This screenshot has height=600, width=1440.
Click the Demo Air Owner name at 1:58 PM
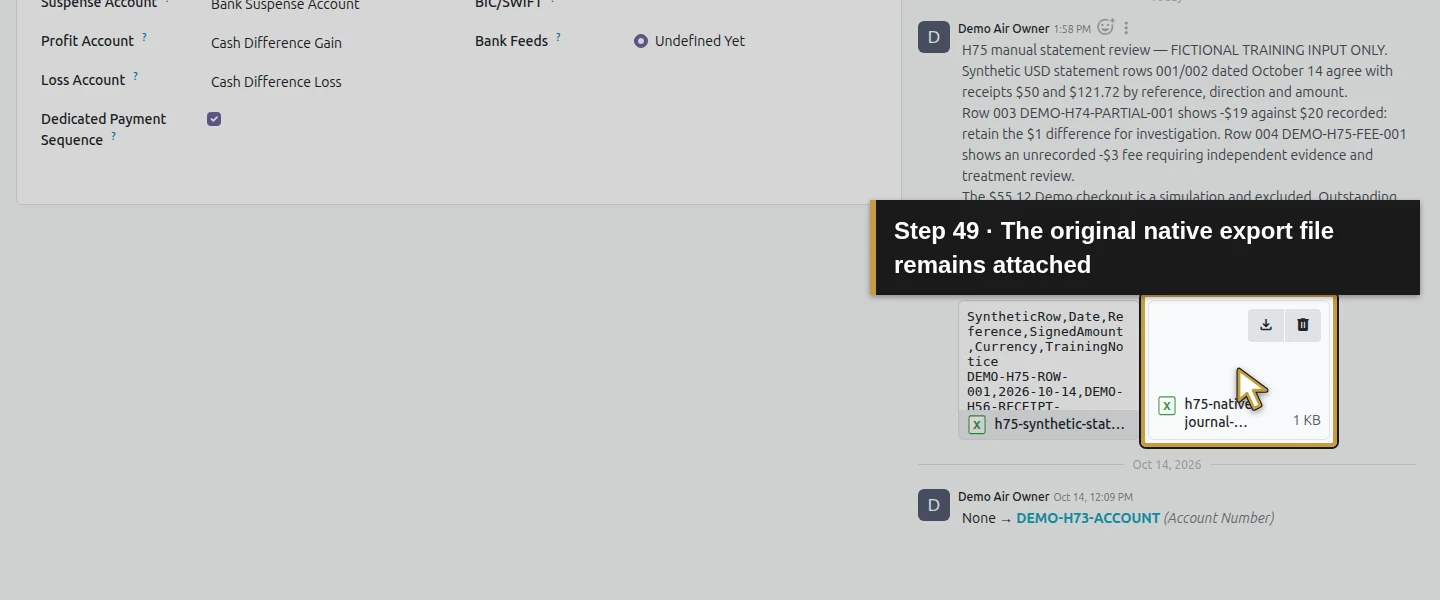point(1004,29)
